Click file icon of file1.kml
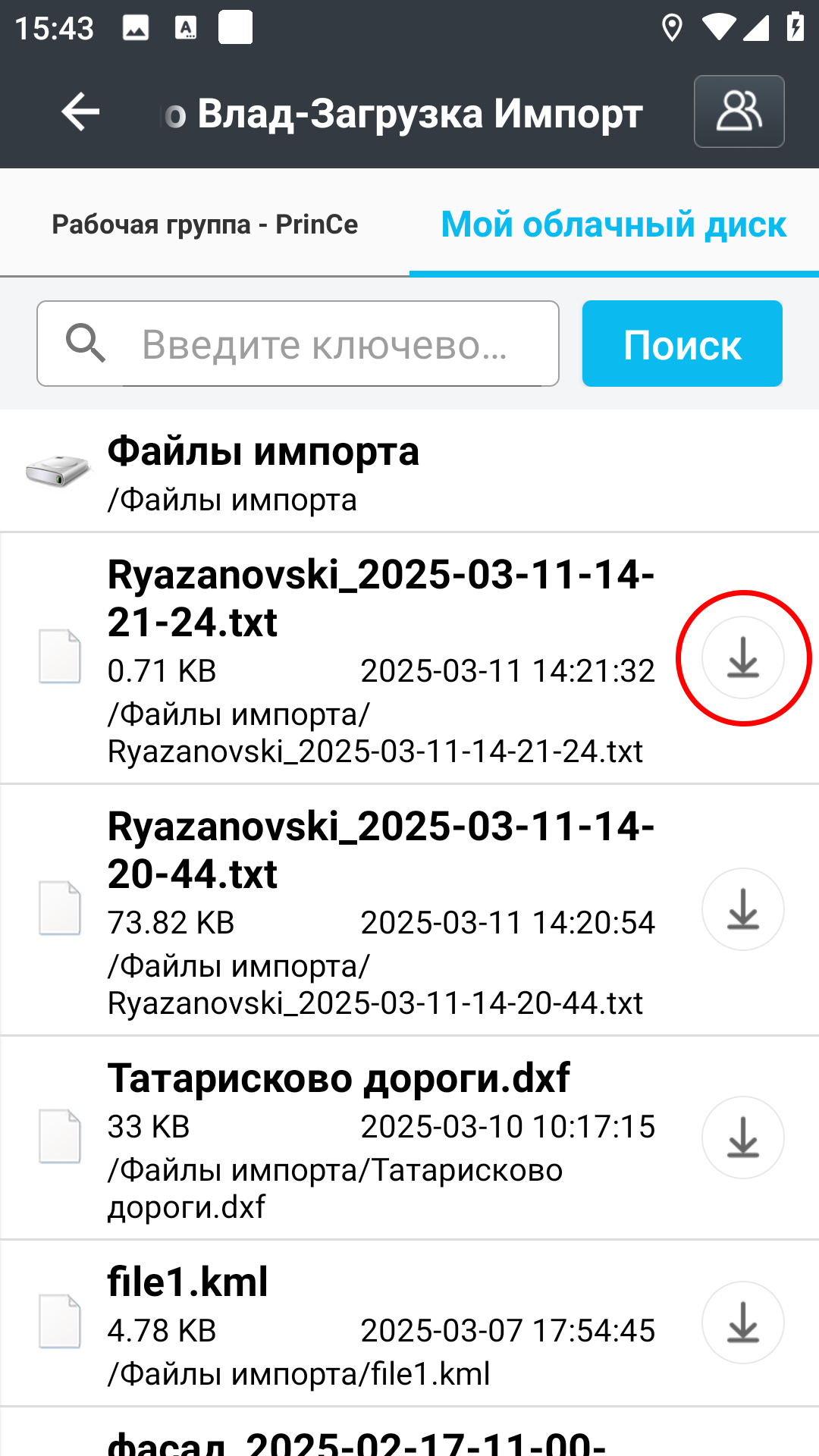The image size is (819, 1456). pyautogui.click(x=60, y=1322)
